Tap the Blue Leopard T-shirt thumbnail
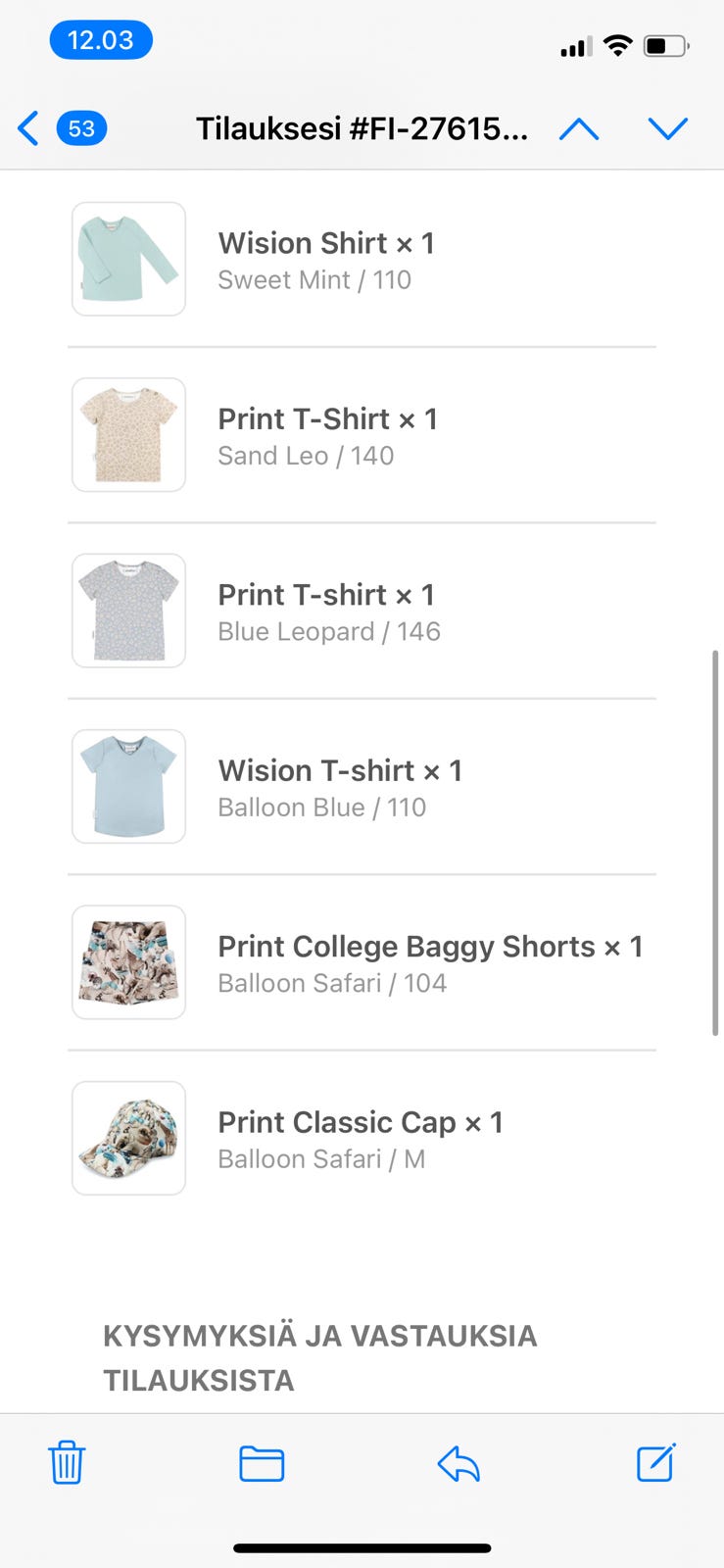Viewport: 724px width, 1568px height. 128,611
